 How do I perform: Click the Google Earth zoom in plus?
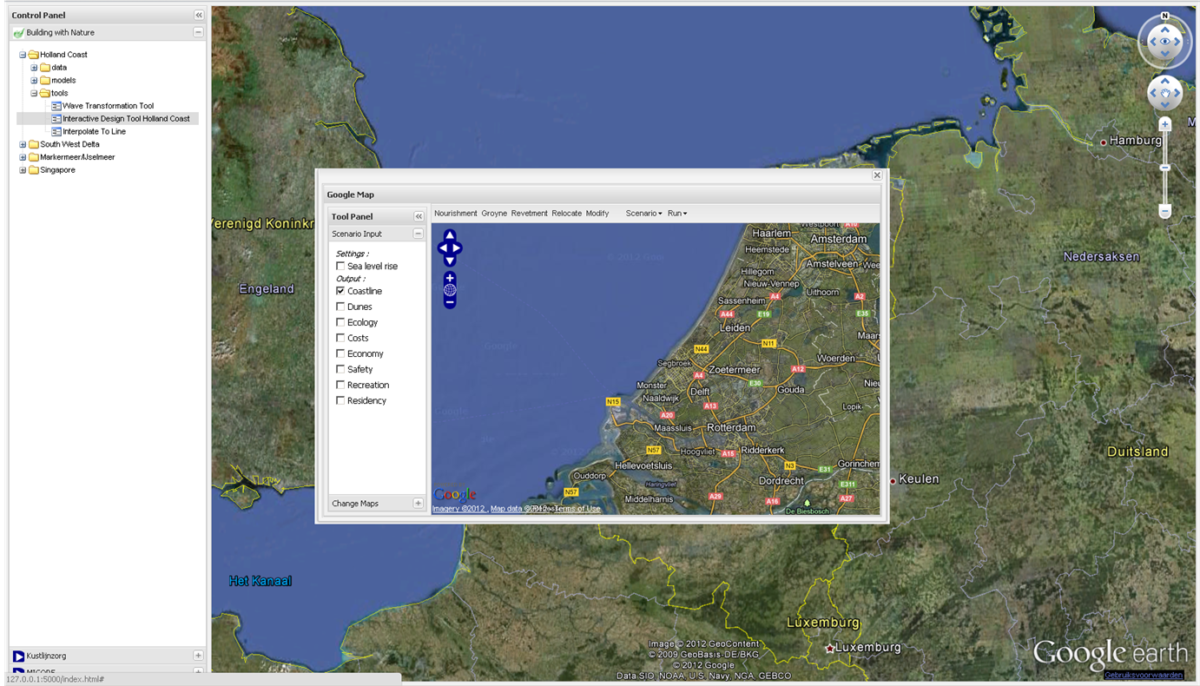click(x=1165, y=124)
